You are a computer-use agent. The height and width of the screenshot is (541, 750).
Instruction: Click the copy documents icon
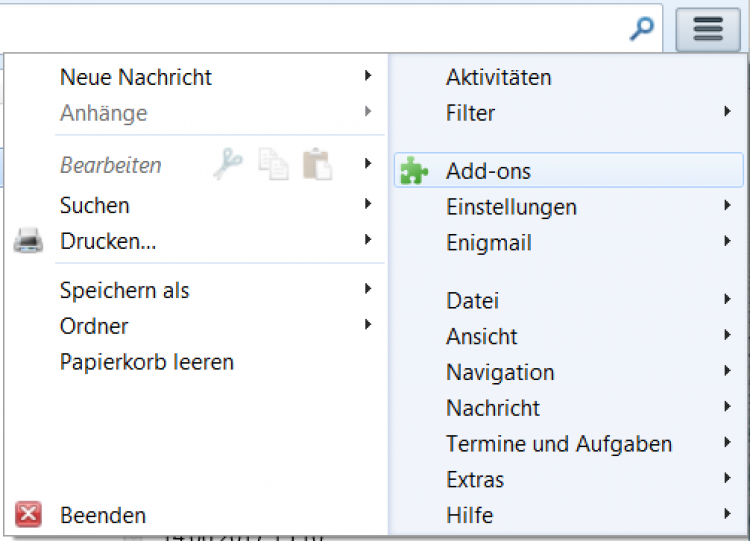pyautogui.click(x=273, y=165)
